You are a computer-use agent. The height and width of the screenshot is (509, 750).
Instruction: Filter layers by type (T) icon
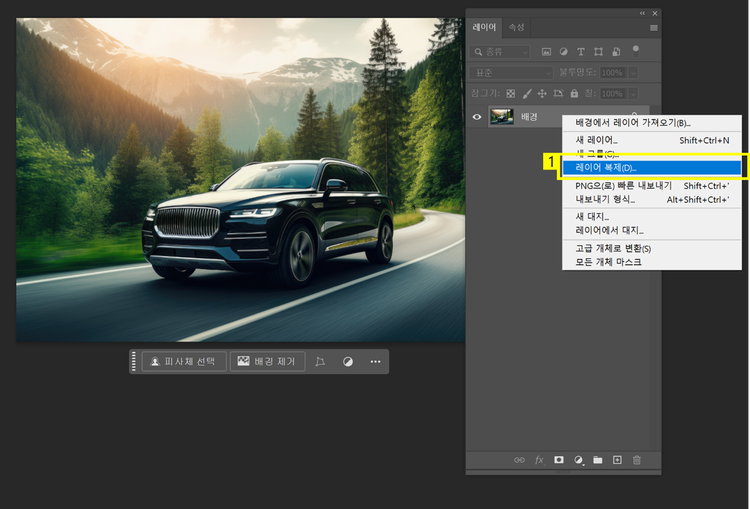(x=581, y=51)
